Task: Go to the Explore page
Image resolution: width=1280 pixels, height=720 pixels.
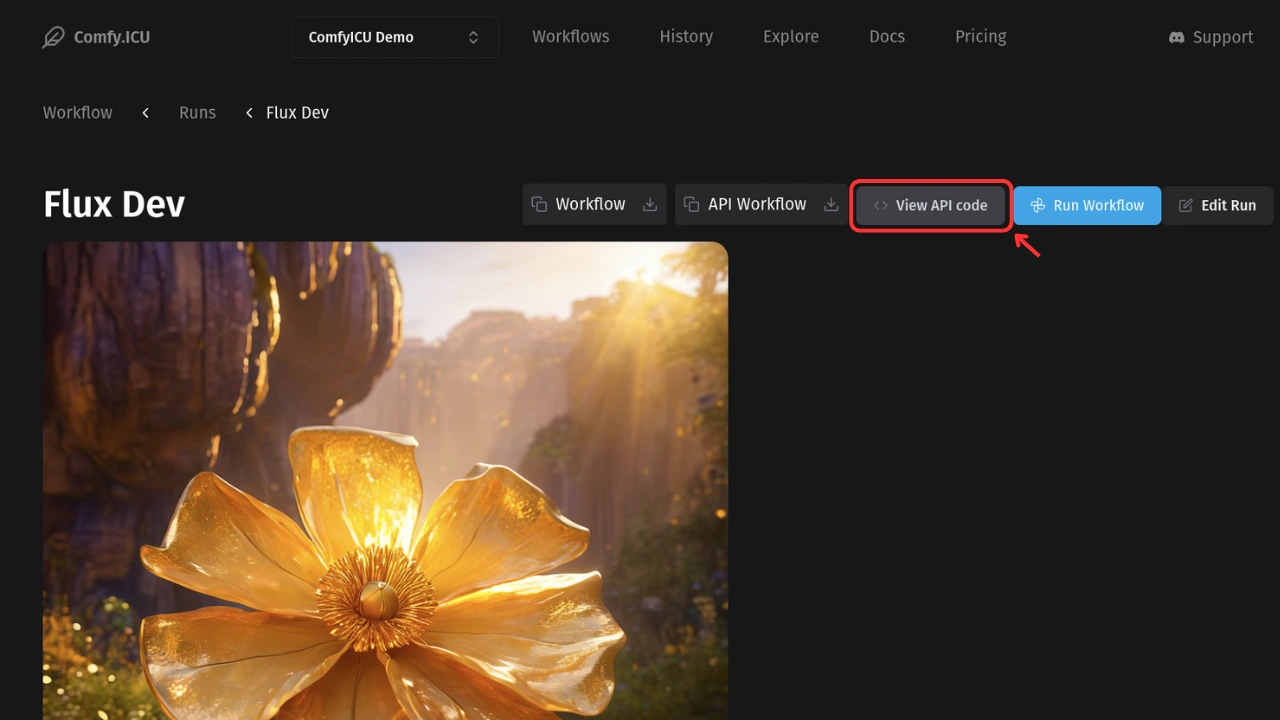Action: 791,36
